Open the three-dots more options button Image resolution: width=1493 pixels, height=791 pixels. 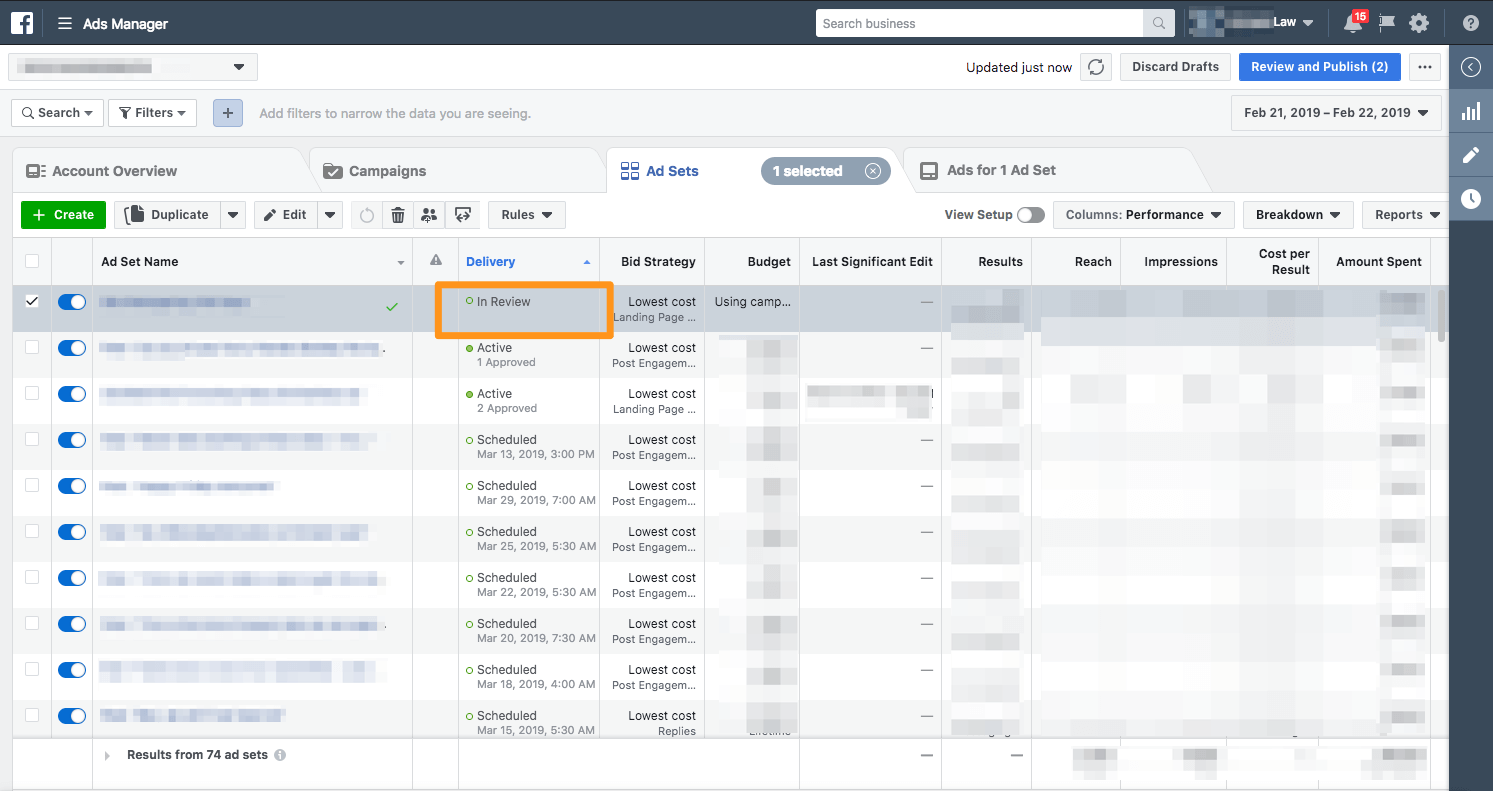coord(1425,67)
